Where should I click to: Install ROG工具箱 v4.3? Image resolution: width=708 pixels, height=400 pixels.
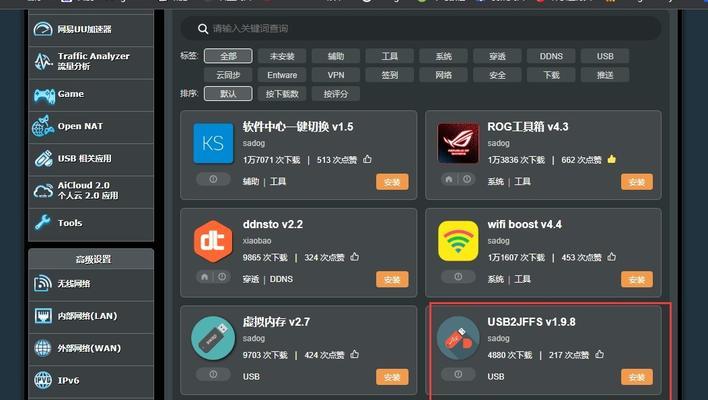coord(637,182)
